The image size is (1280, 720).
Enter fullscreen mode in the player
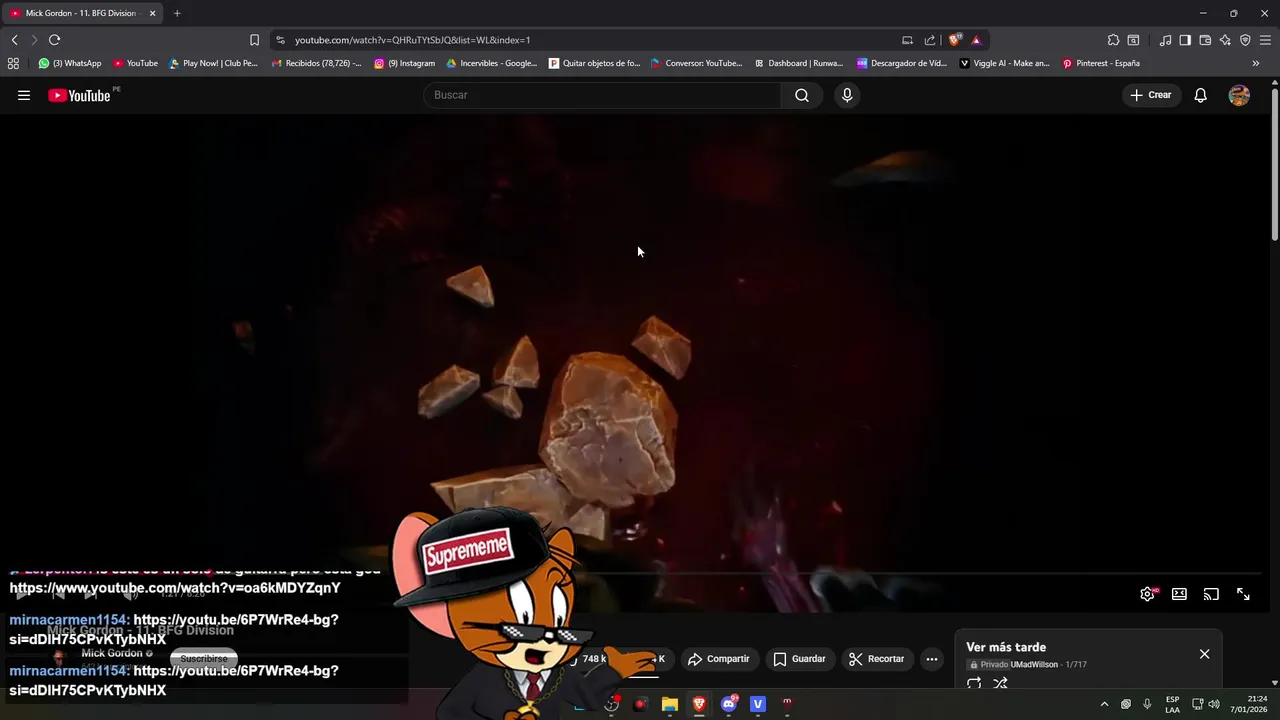click(x=1243, y=594)
